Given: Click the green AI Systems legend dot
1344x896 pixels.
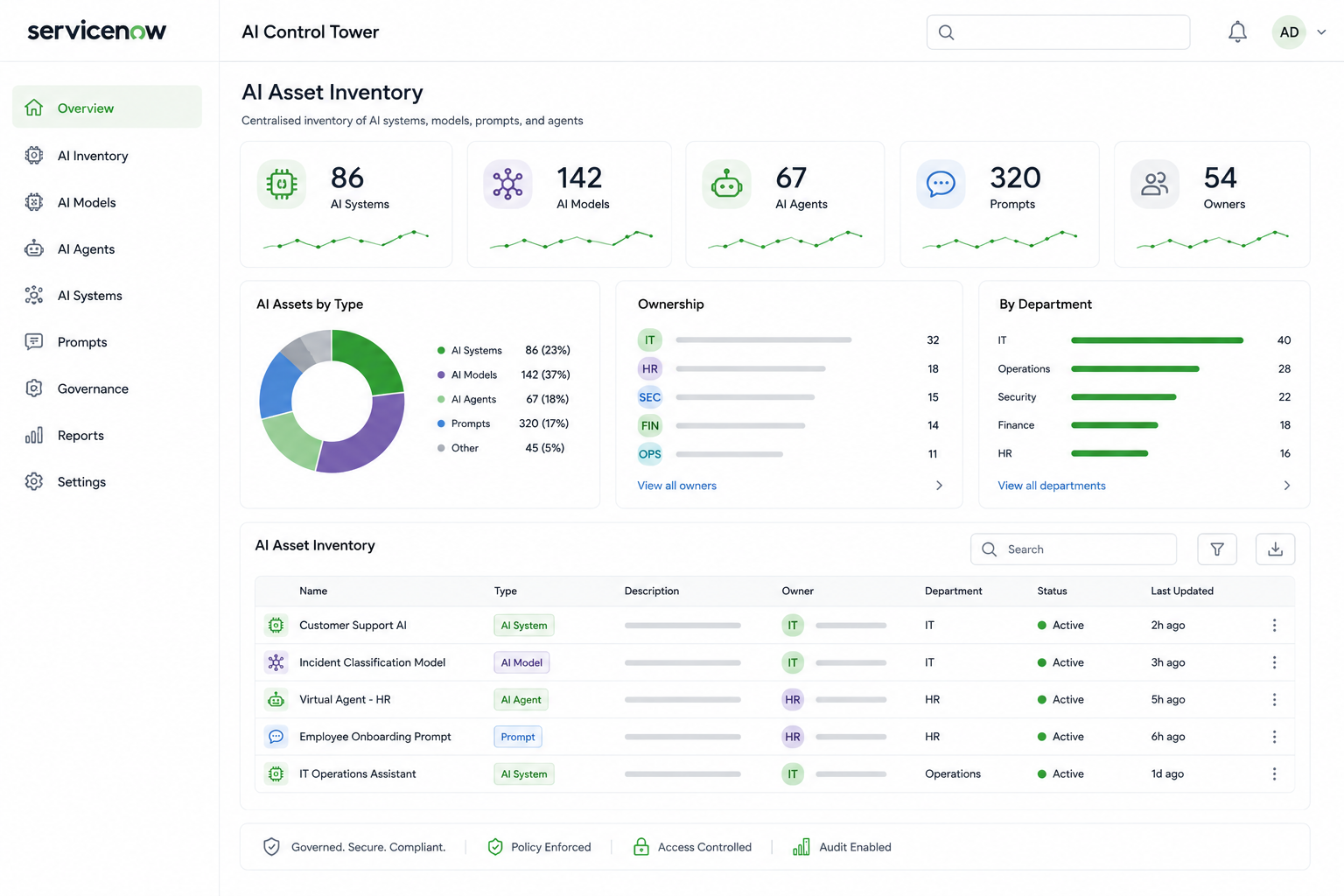Looking at the screenshot, I should point(441,350).
